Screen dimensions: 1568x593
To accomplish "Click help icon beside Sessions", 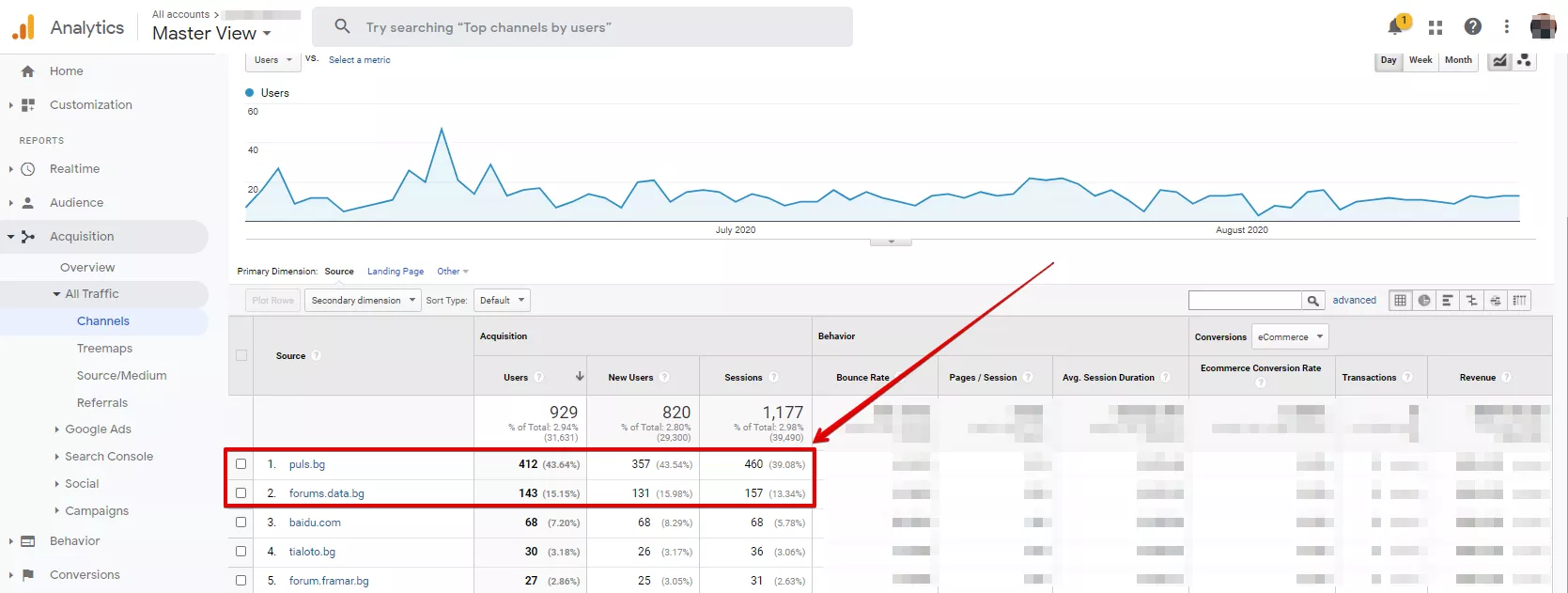I will point(774,377).
